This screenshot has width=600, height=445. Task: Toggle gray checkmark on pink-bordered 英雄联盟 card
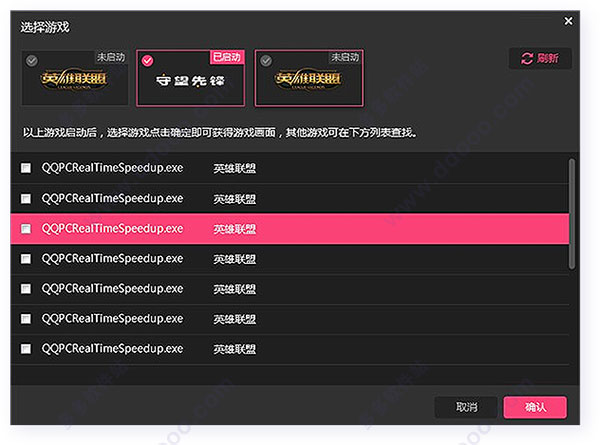click(266, 60)
